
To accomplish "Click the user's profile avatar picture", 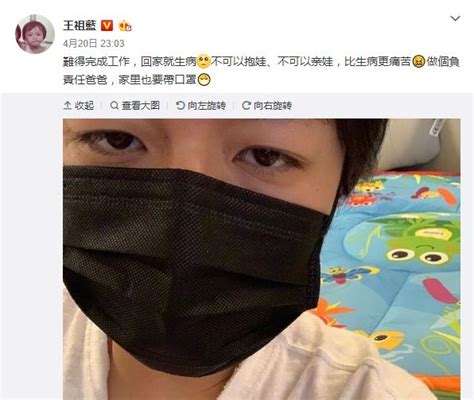I will pos(35,34).
